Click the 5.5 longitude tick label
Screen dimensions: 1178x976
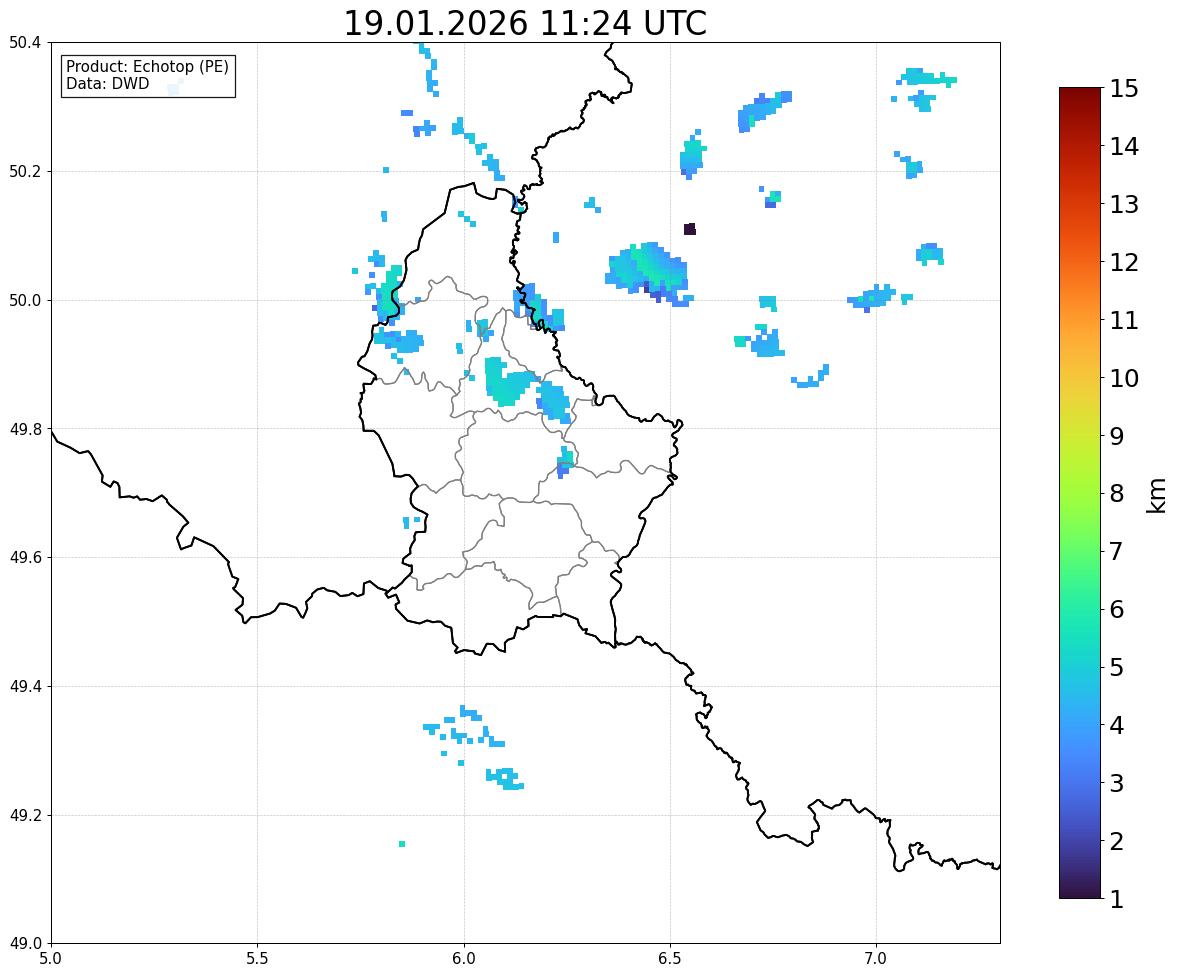[x=258, y=959]
